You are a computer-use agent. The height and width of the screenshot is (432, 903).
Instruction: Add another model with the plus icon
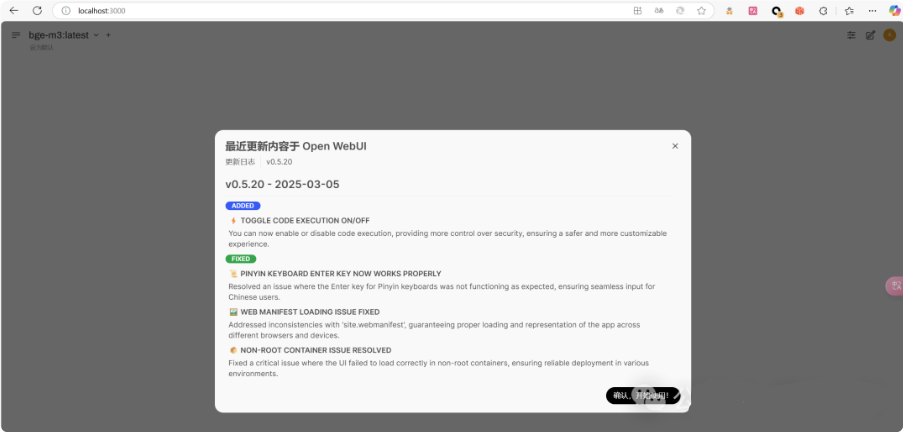tap(108, 35)
